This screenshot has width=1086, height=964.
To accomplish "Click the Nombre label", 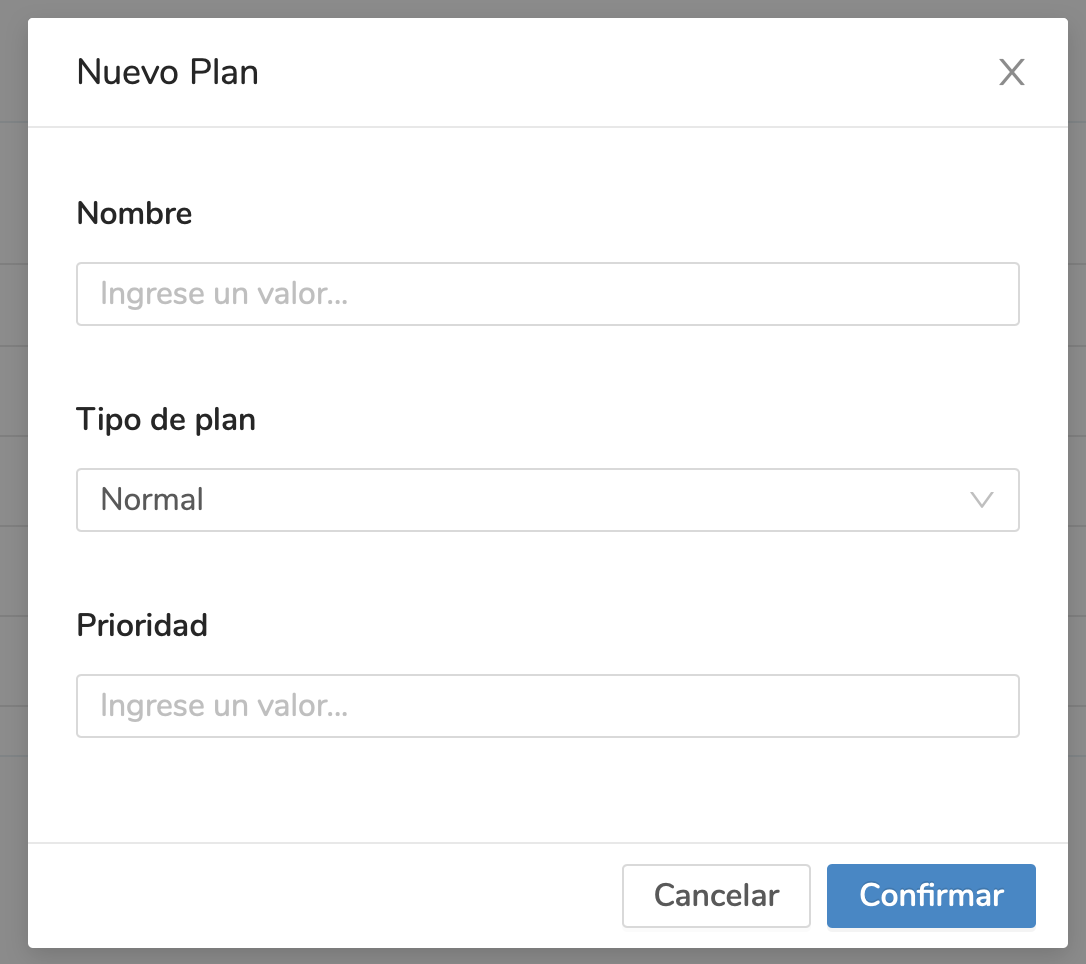I will (134, 213).
